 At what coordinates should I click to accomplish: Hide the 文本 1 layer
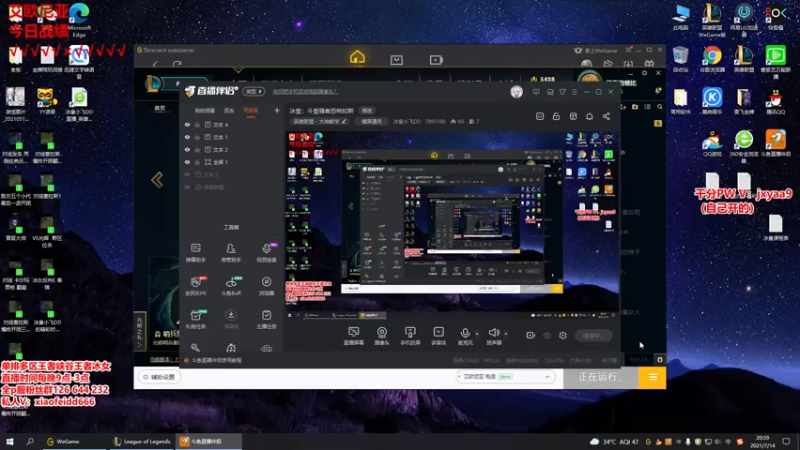coord(187,137)
